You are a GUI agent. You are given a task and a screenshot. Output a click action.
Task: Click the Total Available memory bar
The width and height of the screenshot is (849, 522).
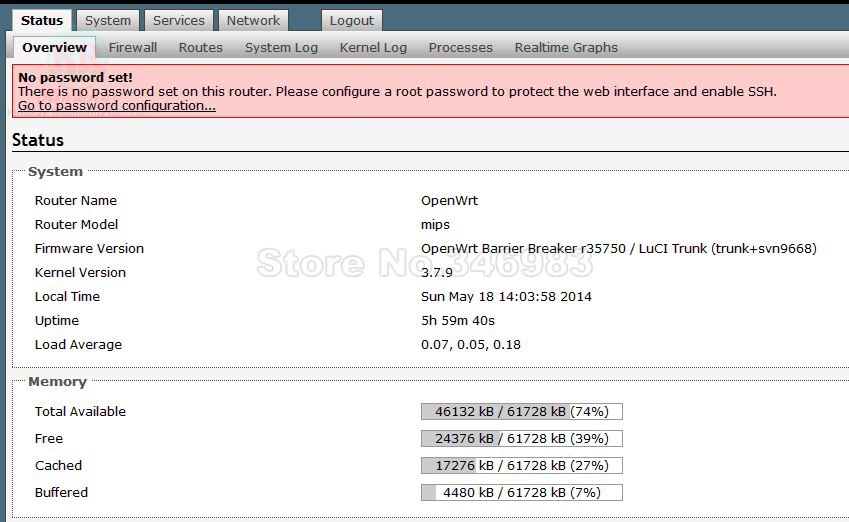click(521, 412)
